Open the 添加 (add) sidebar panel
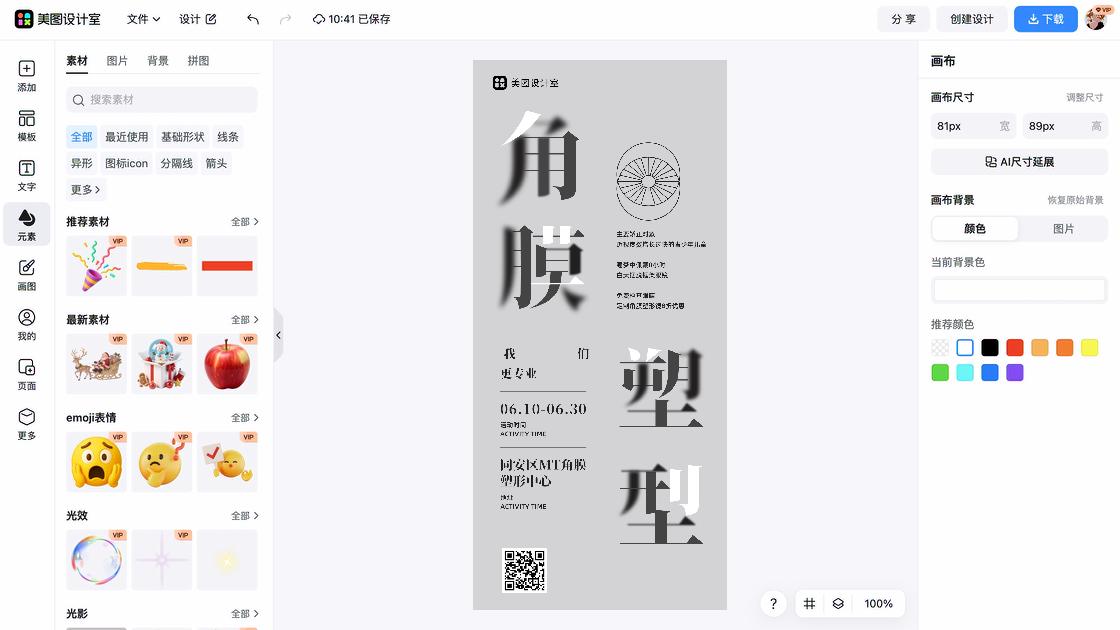Screen dimensions: 1120x630 point(26,76)
